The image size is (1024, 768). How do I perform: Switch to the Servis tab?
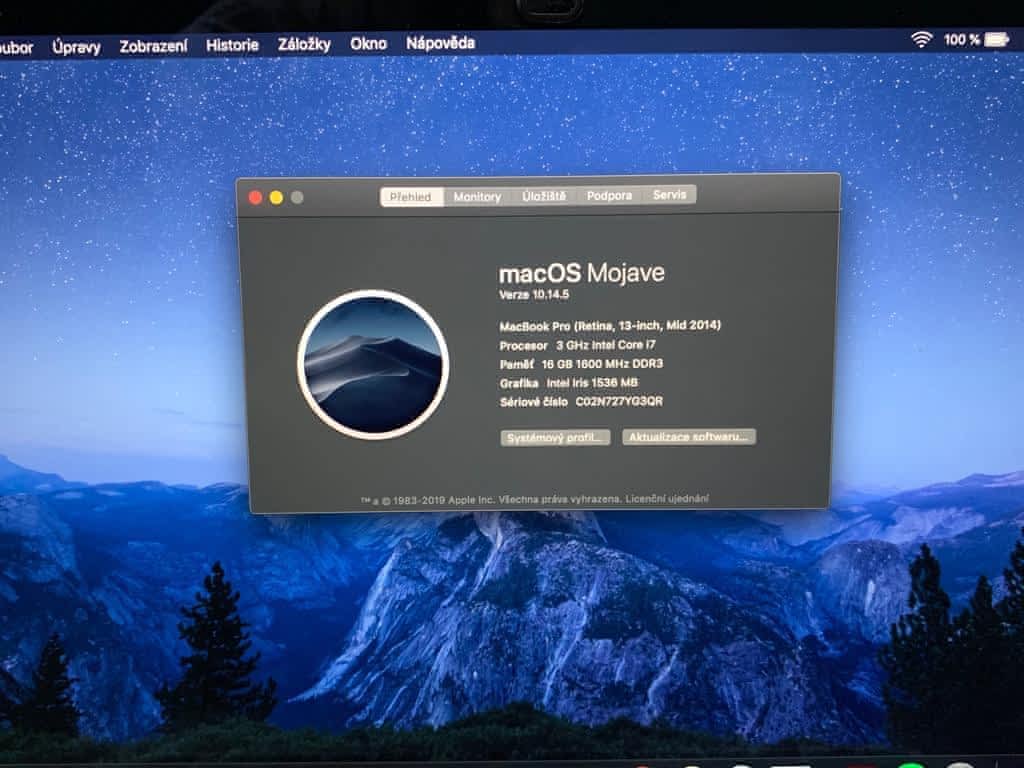(x=669, y=195)
